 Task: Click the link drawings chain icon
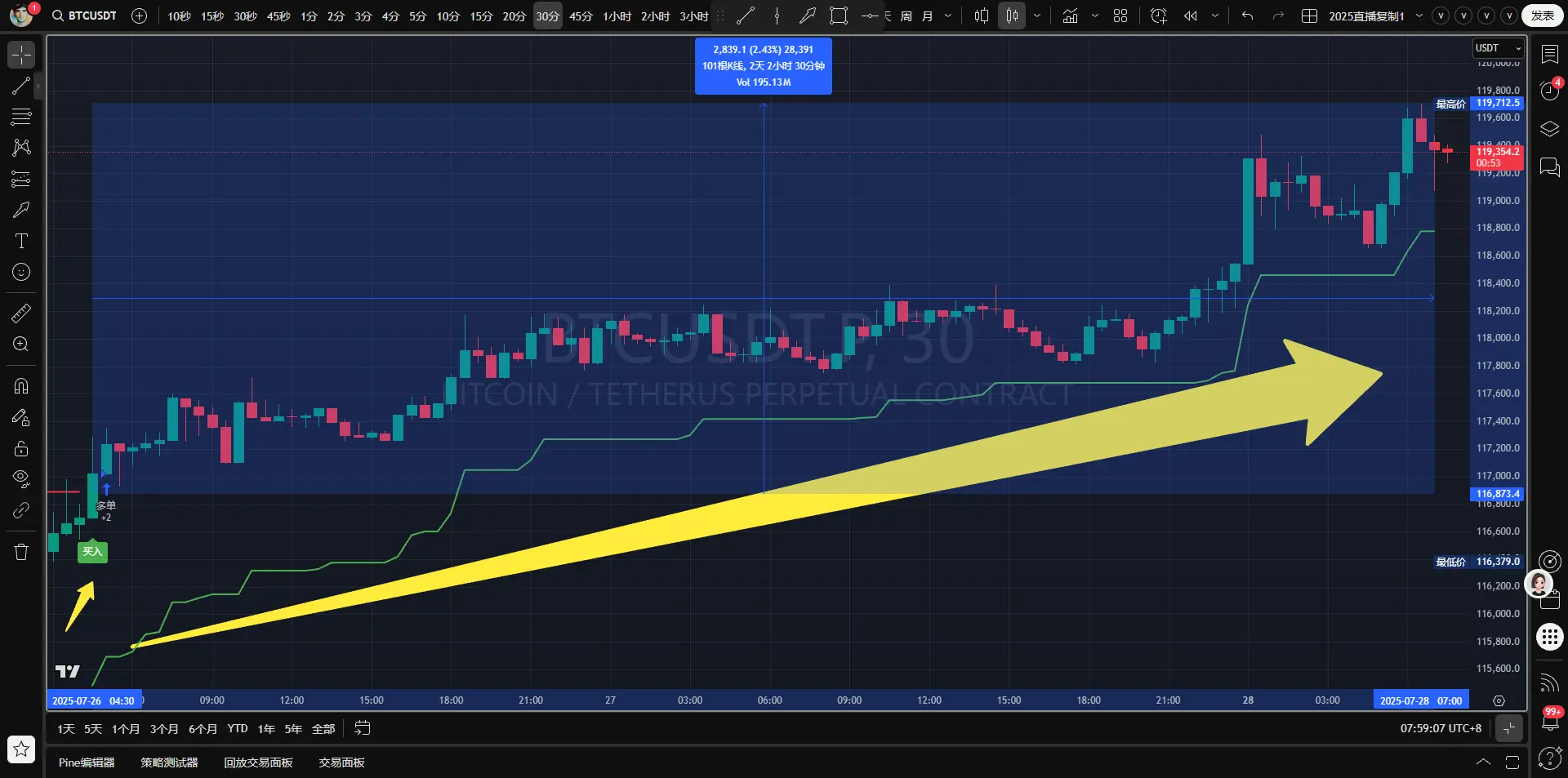point(21,510)
